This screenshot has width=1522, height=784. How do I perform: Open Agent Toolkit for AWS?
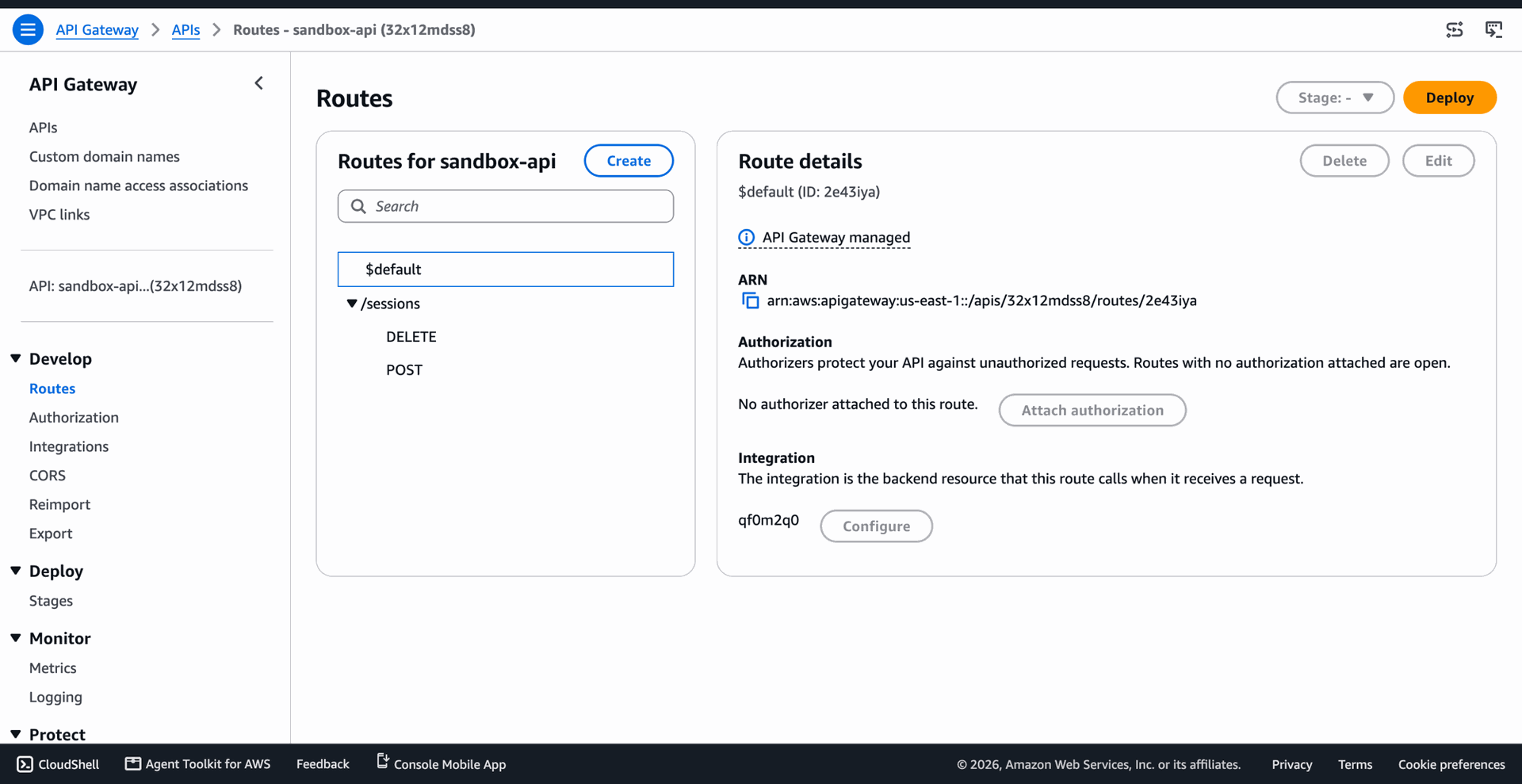(198, 764)
